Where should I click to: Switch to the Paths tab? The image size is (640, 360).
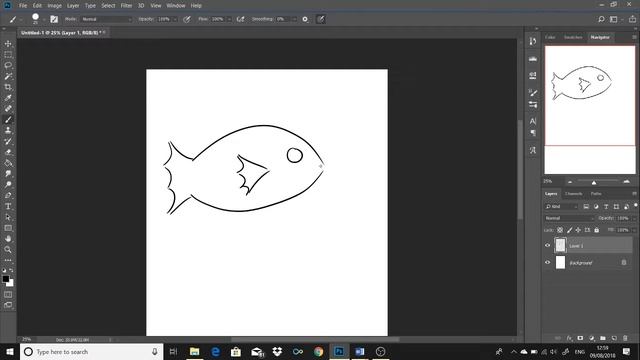[596, 193]
